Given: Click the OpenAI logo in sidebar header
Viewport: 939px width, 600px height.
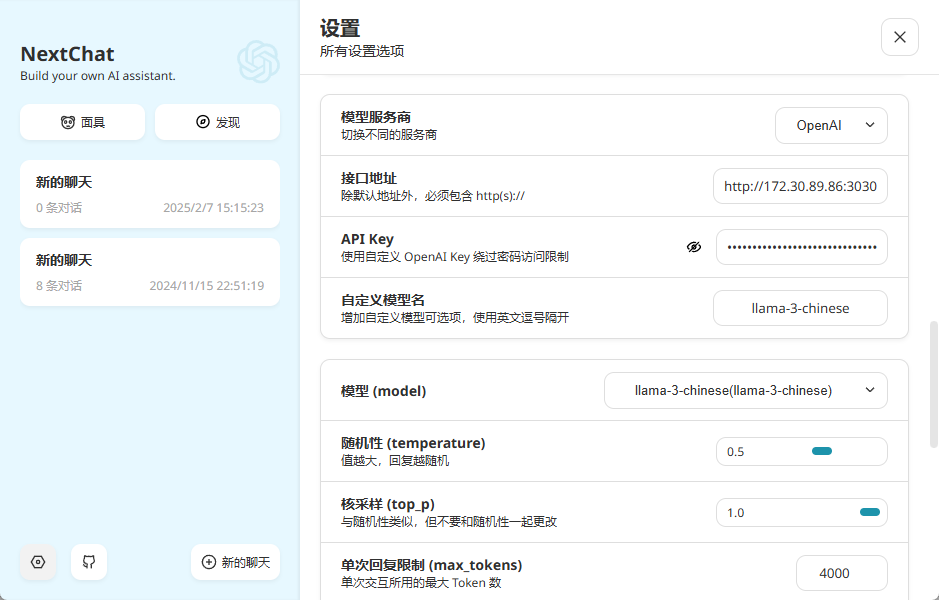Looking at the screenshot, I should [258, 61].
